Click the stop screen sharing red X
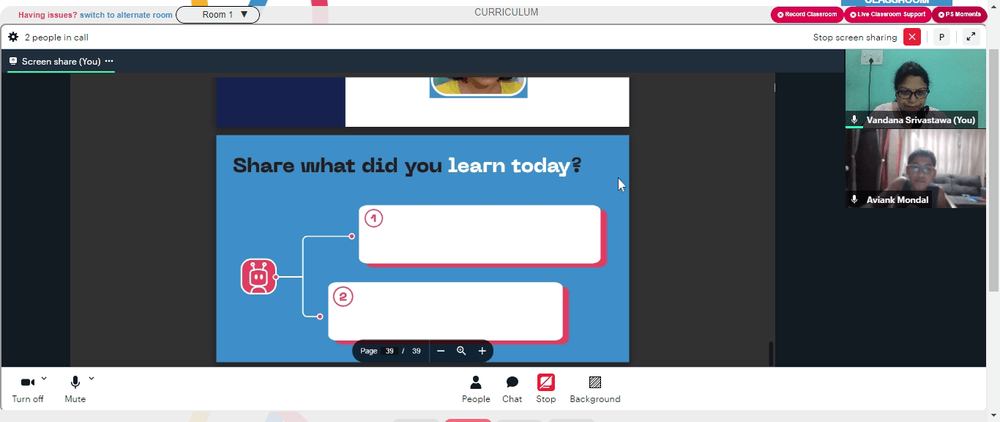 point(912,37)
